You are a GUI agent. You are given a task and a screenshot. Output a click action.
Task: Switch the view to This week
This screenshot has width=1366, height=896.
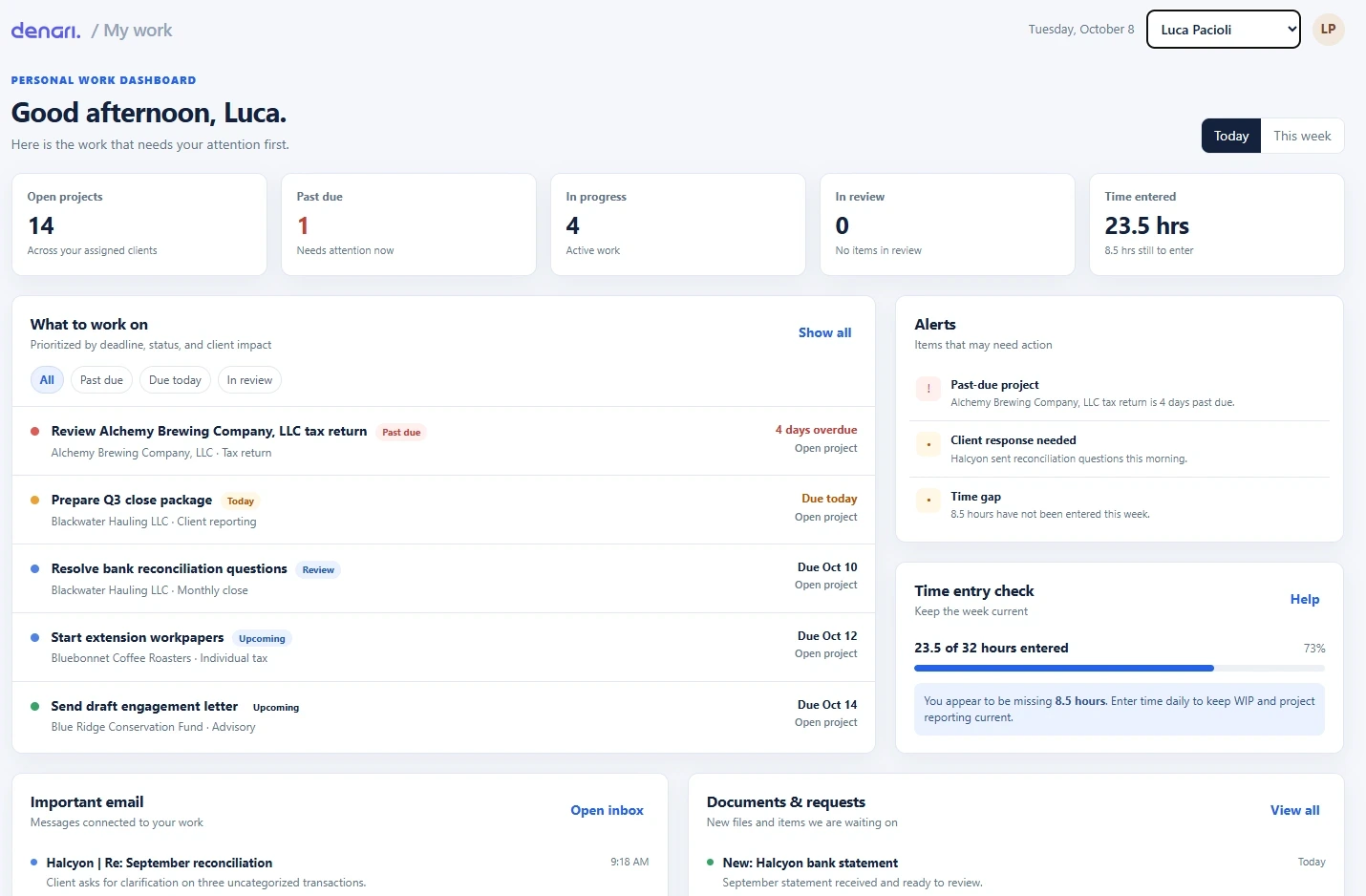pos(1302,136)
